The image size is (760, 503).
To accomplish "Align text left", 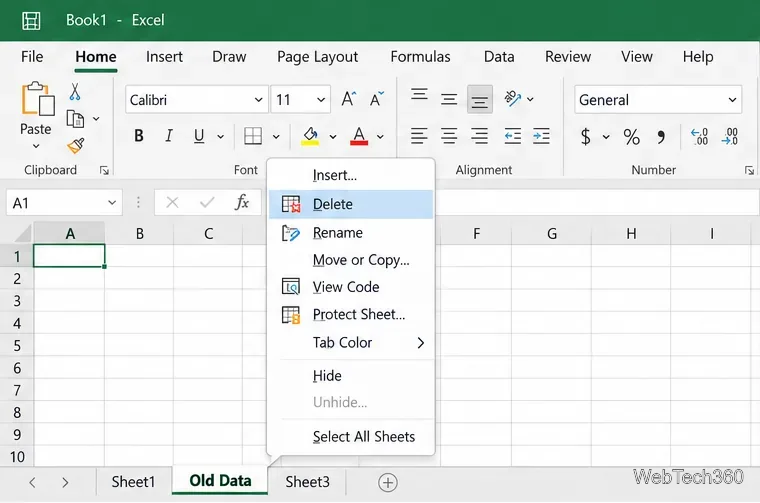I will coord(419,136).
